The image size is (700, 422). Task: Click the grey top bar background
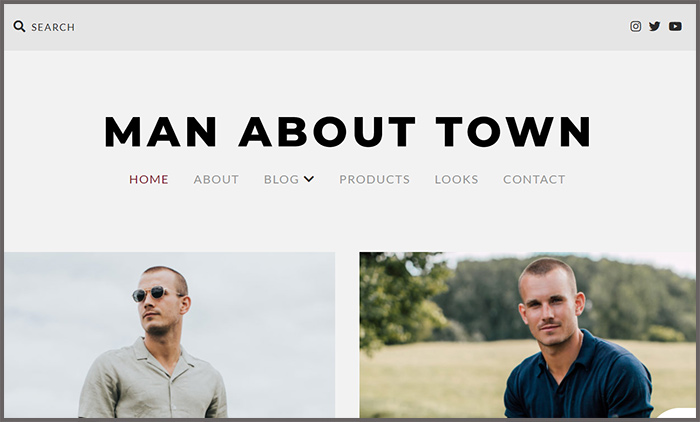(x=350, y=27)
